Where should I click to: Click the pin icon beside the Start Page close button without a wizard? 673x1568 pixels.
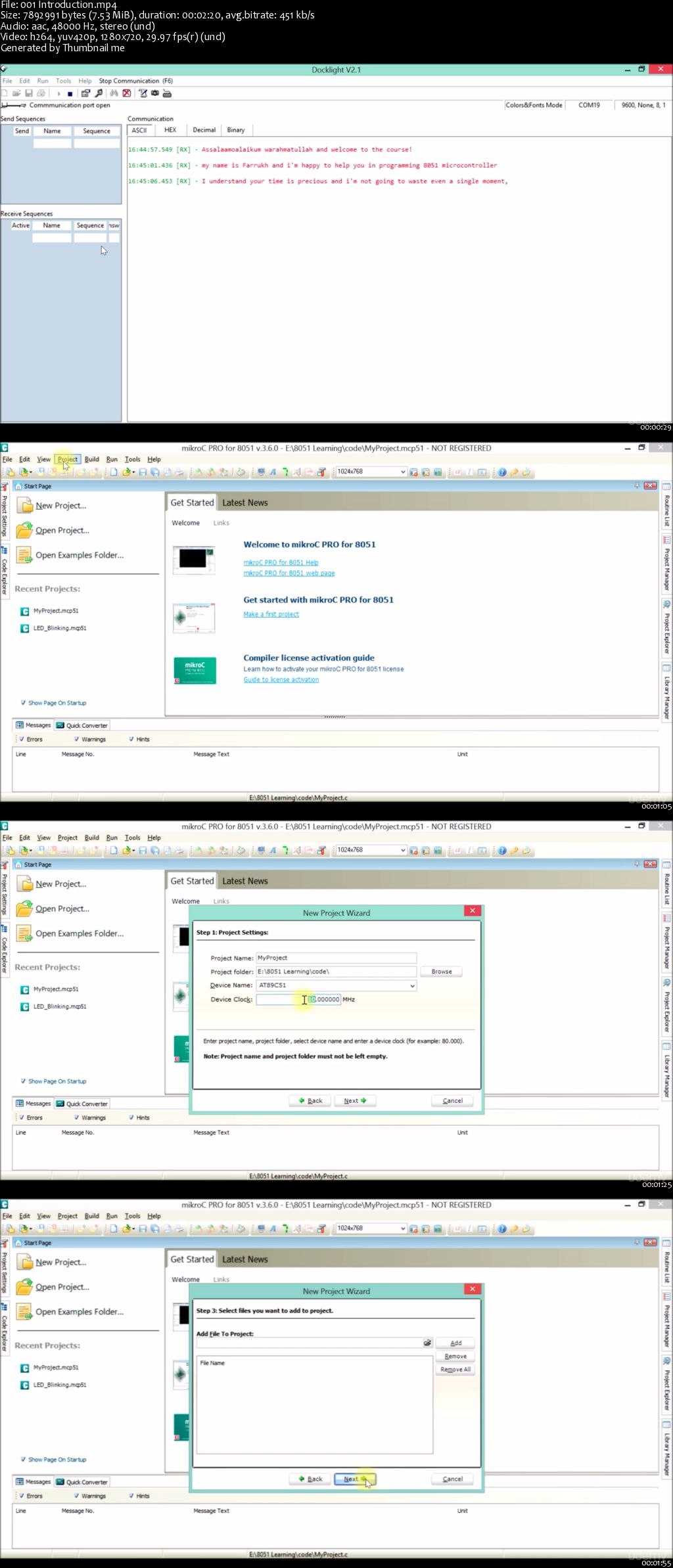637,485
